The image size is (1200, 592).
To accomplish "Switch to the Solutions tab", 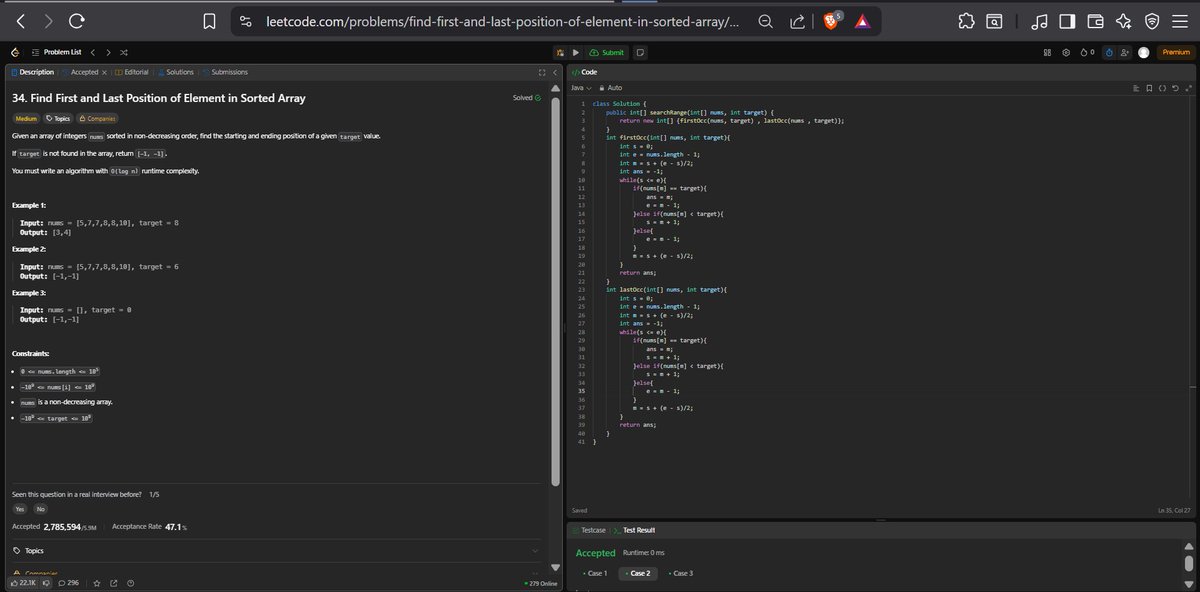I will 175,72.
